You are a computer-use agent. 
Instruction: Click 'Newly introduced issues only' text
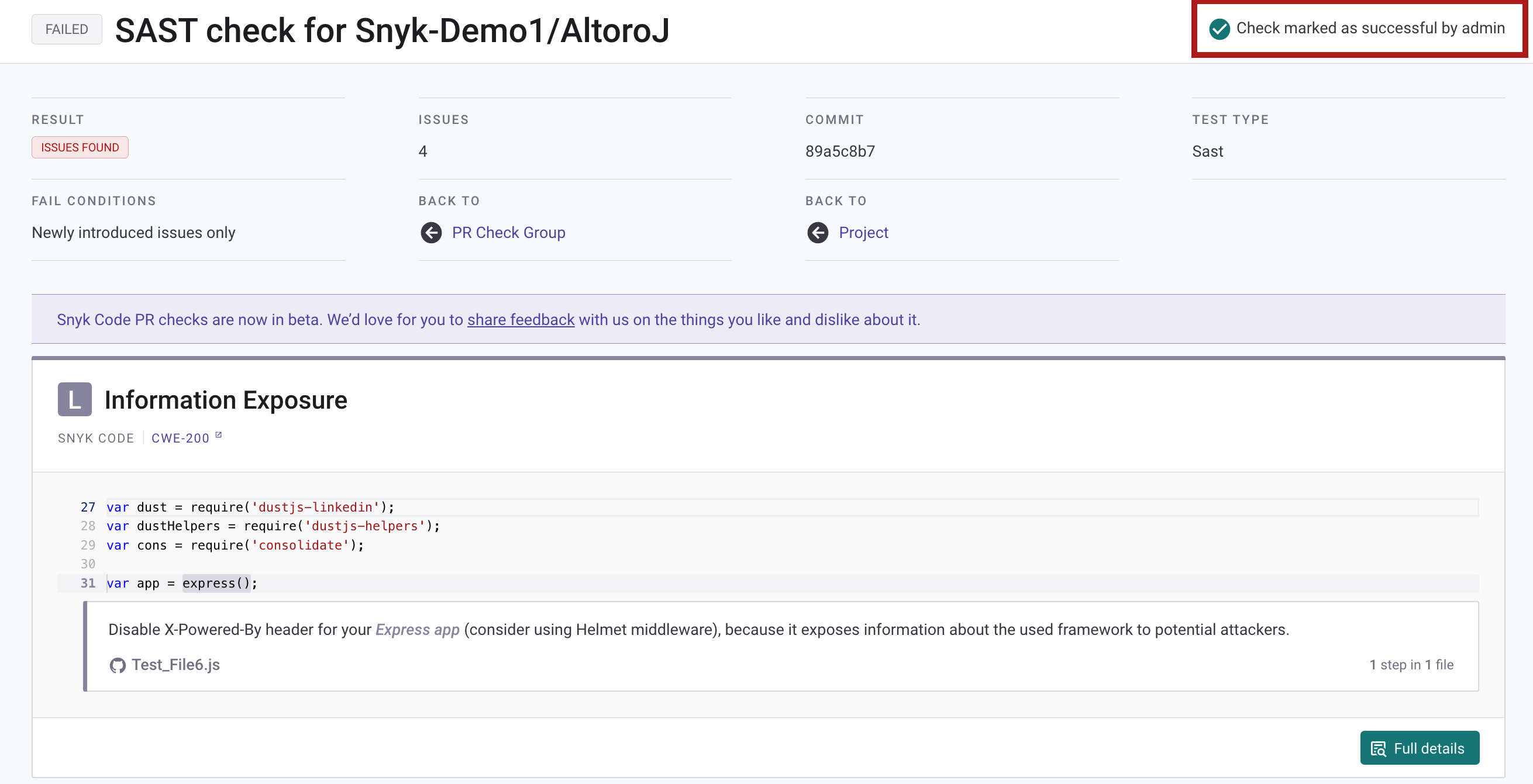pyautogui.click(x=133, y=233)
